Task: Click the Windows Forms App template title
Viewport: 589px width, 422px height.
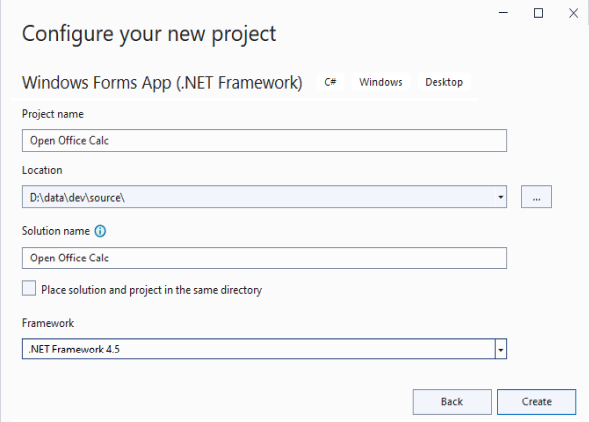Action: pos(162,83)
